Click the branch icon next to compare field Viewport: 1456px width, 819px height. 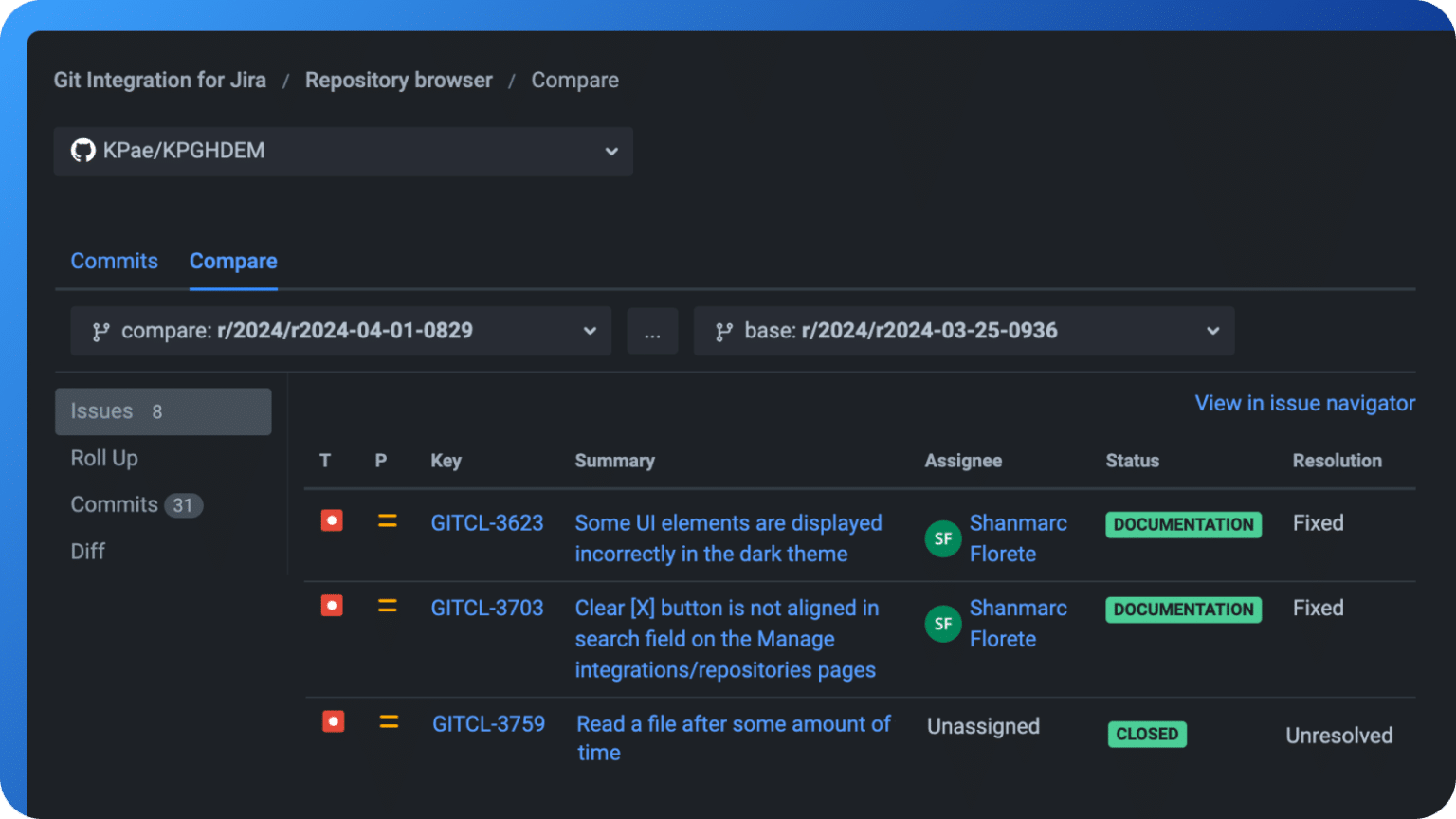tap(100, 332)
